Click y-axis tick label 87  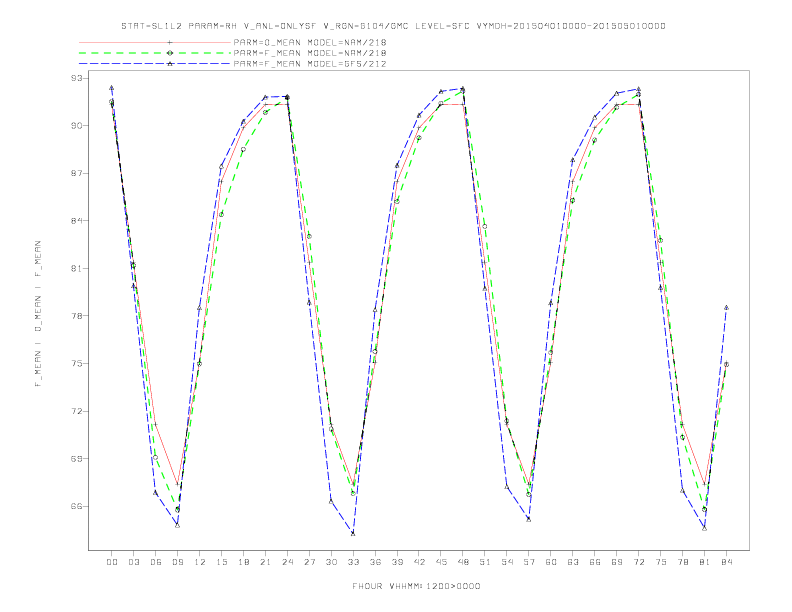(77, 173)
